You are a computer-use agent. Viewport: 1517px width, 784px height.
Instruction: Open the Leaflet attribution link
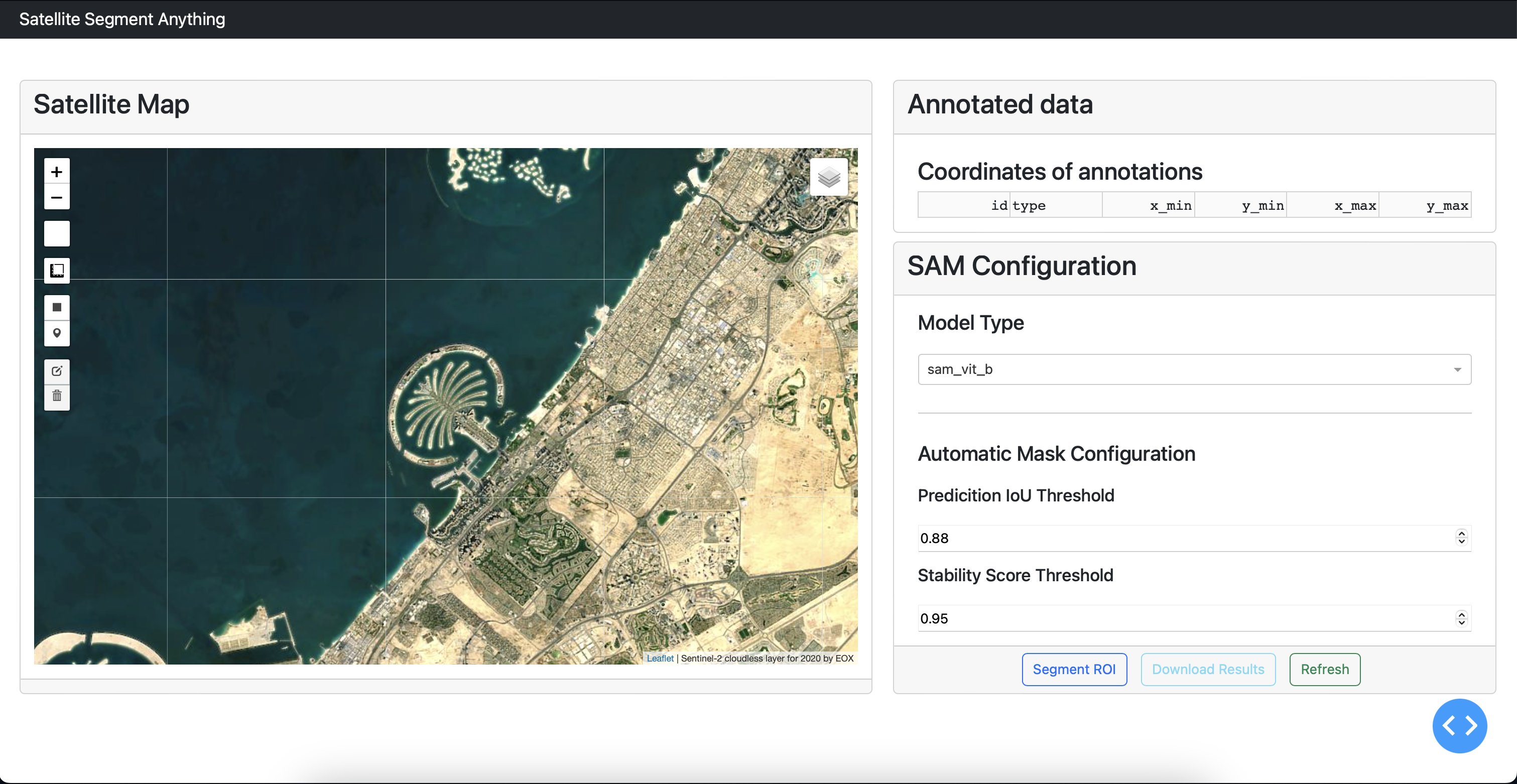tap(660, 659)
